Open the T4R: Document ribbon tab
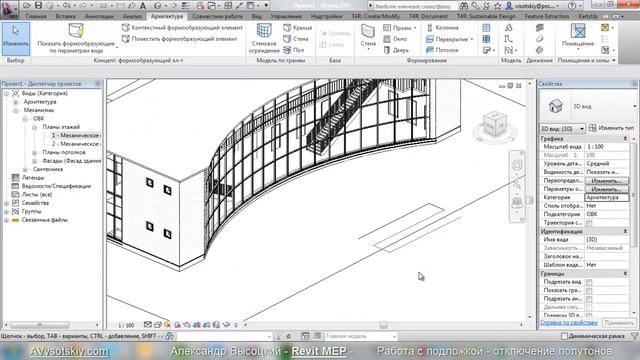 pyautogui.click(x=428, y=16)
